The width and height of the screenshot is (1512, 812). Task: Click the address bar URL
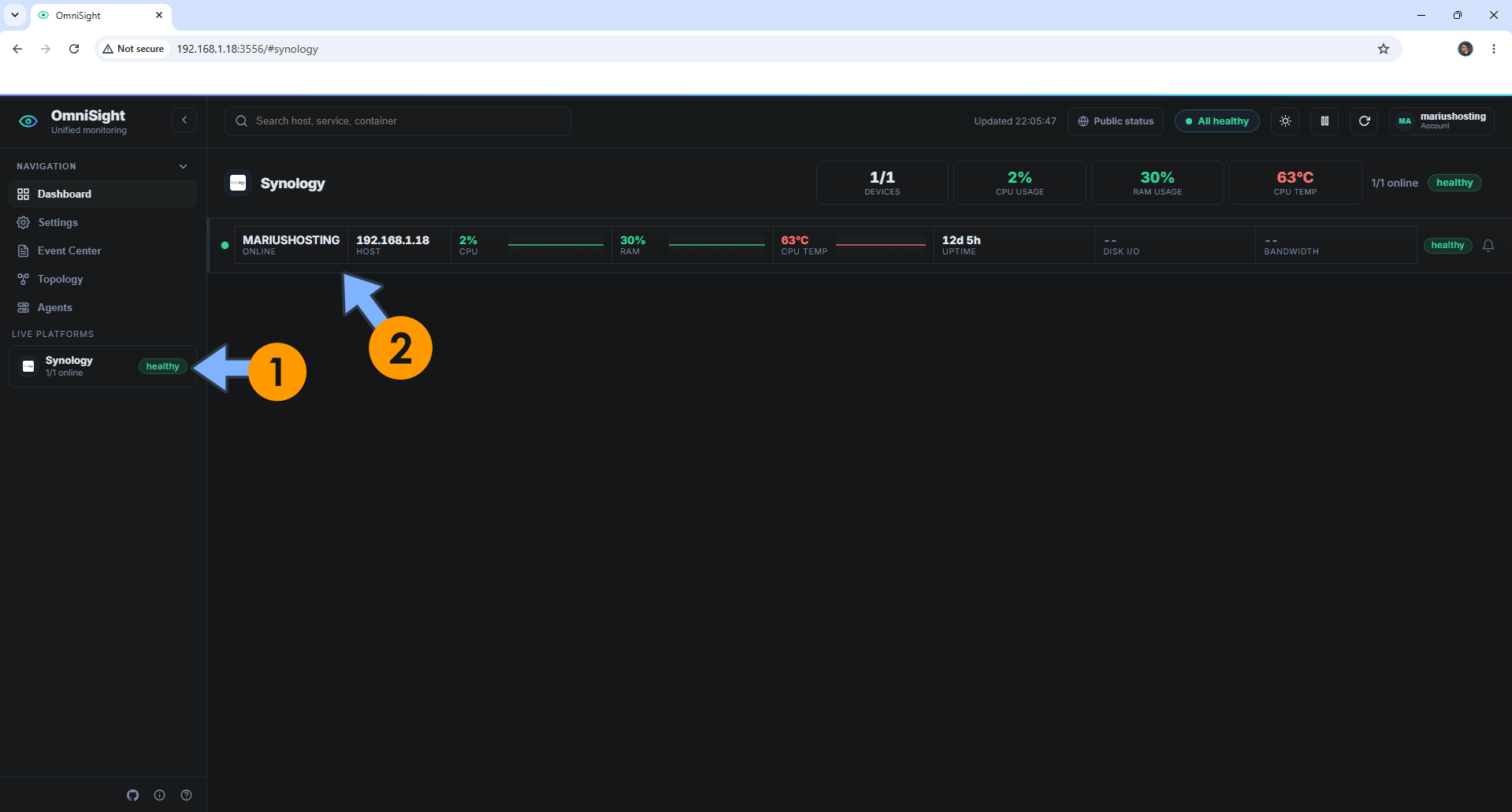[247, 49]
